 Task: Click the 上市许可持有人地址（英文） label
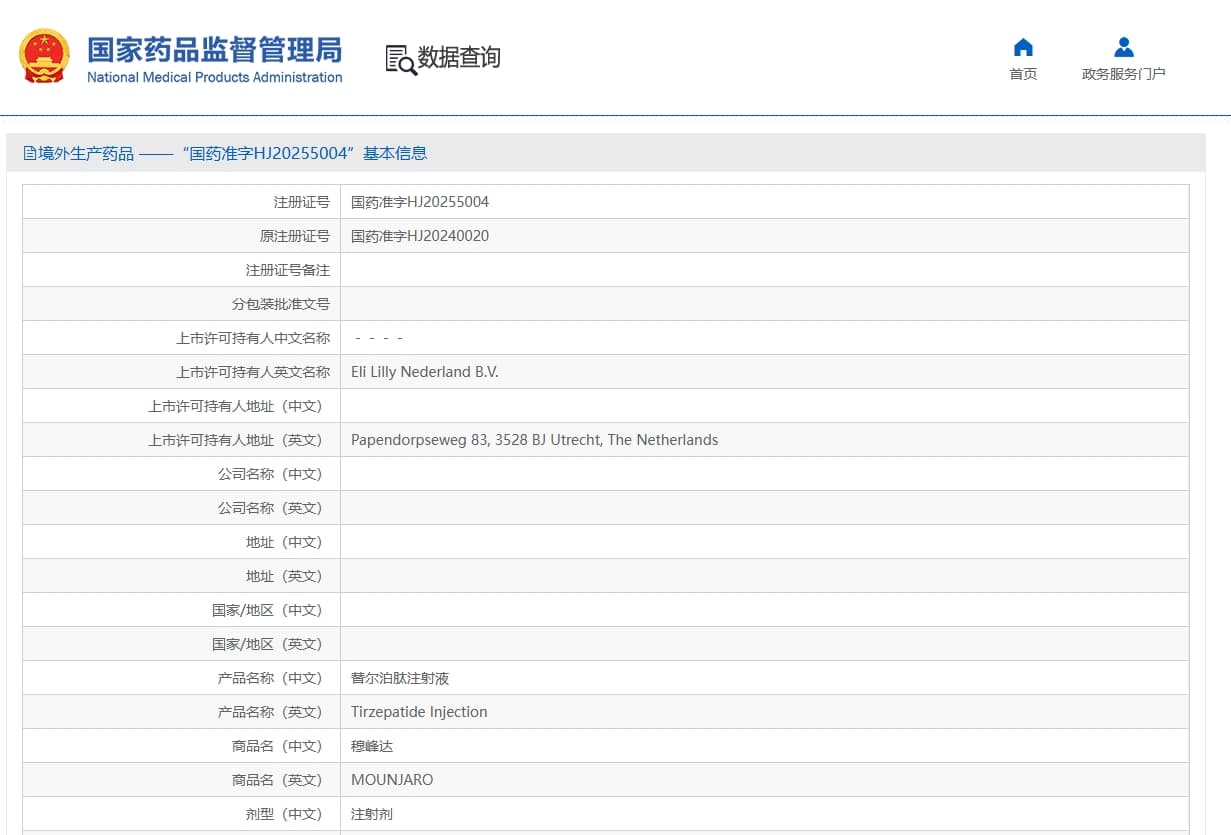235,440
